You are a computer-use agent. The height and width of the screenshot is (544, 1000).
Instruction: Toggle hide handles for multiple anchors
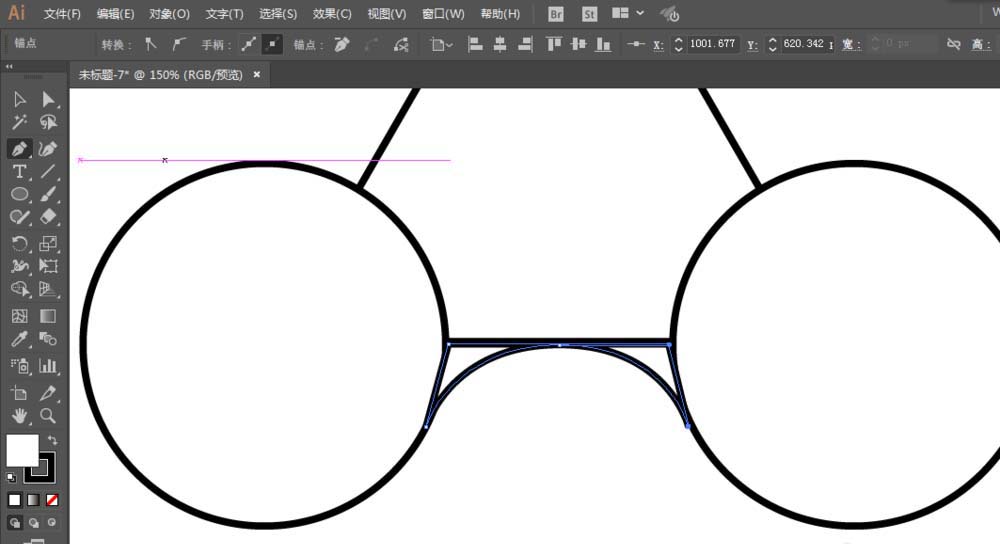pos(272,44)
